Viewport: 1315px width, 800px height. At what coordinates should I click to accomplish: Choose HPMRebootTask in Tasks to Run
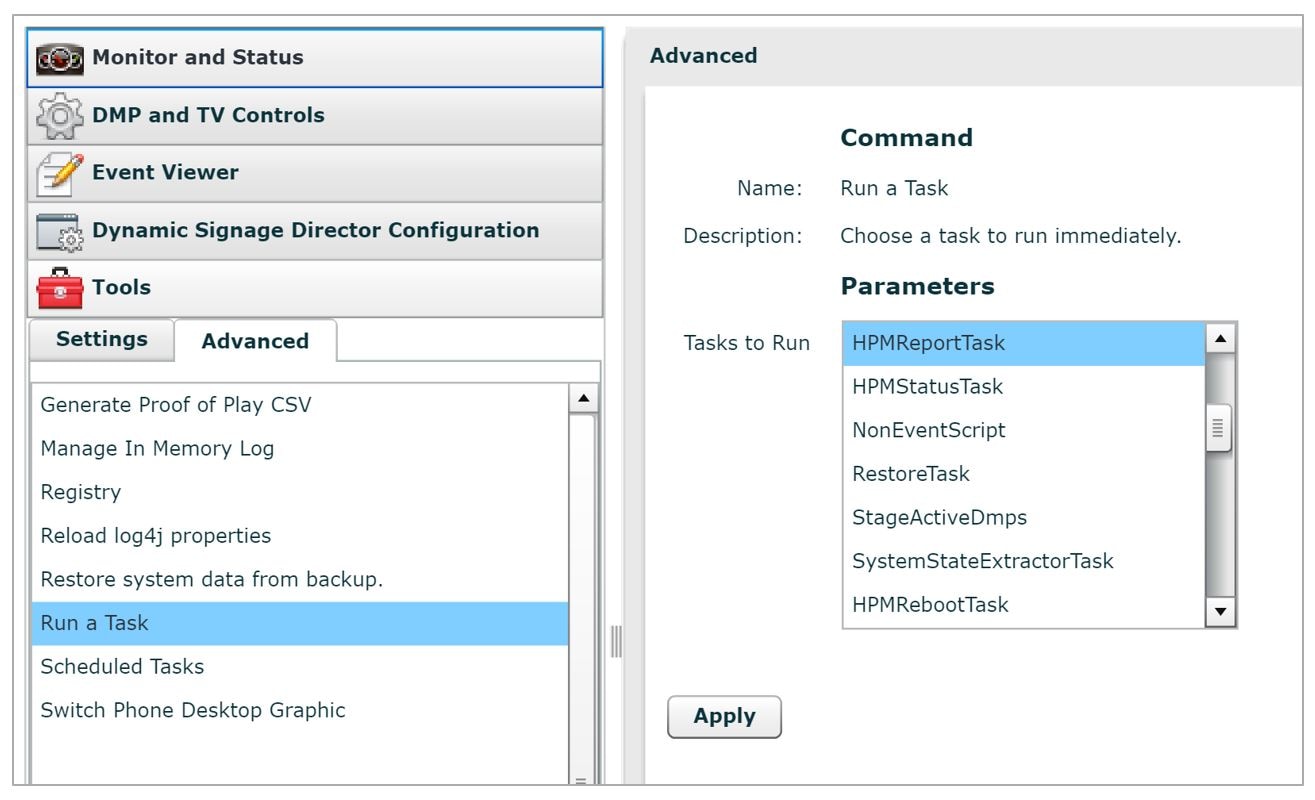[x=1024, y=604]
